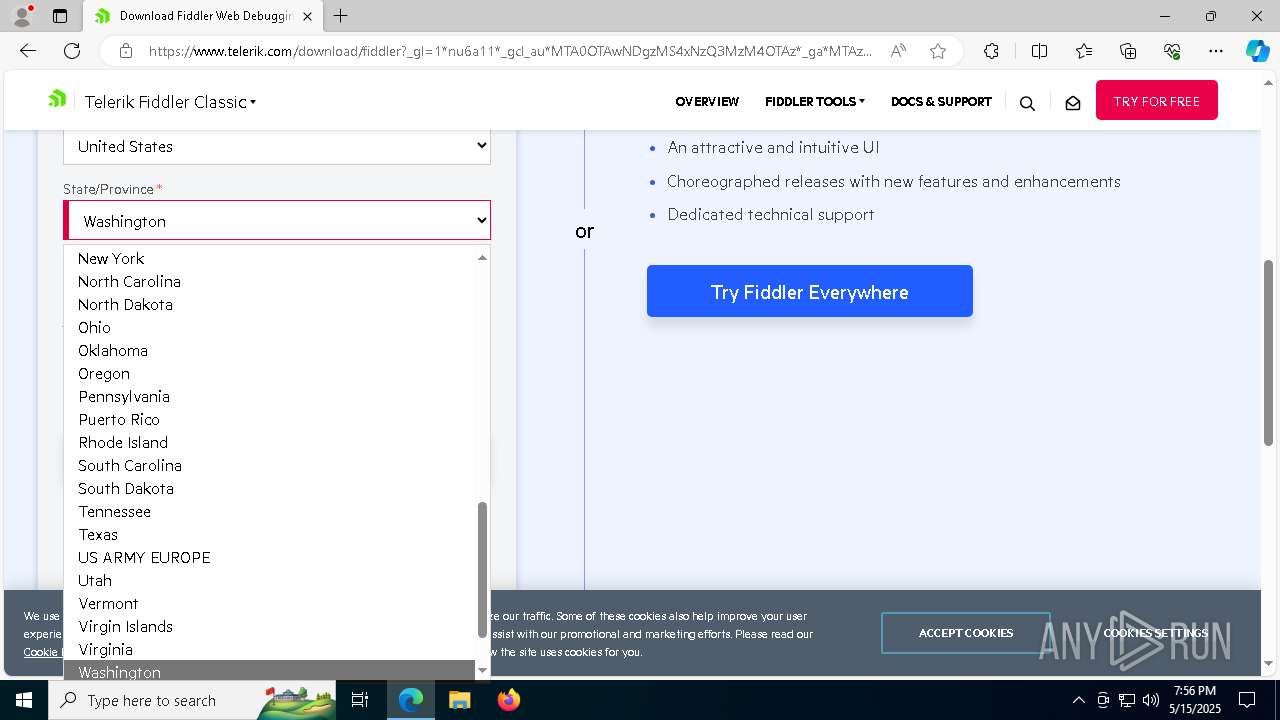Expand Telerik Fiddler Classic product dropdown
The image size is (1280, 720).
170,102
